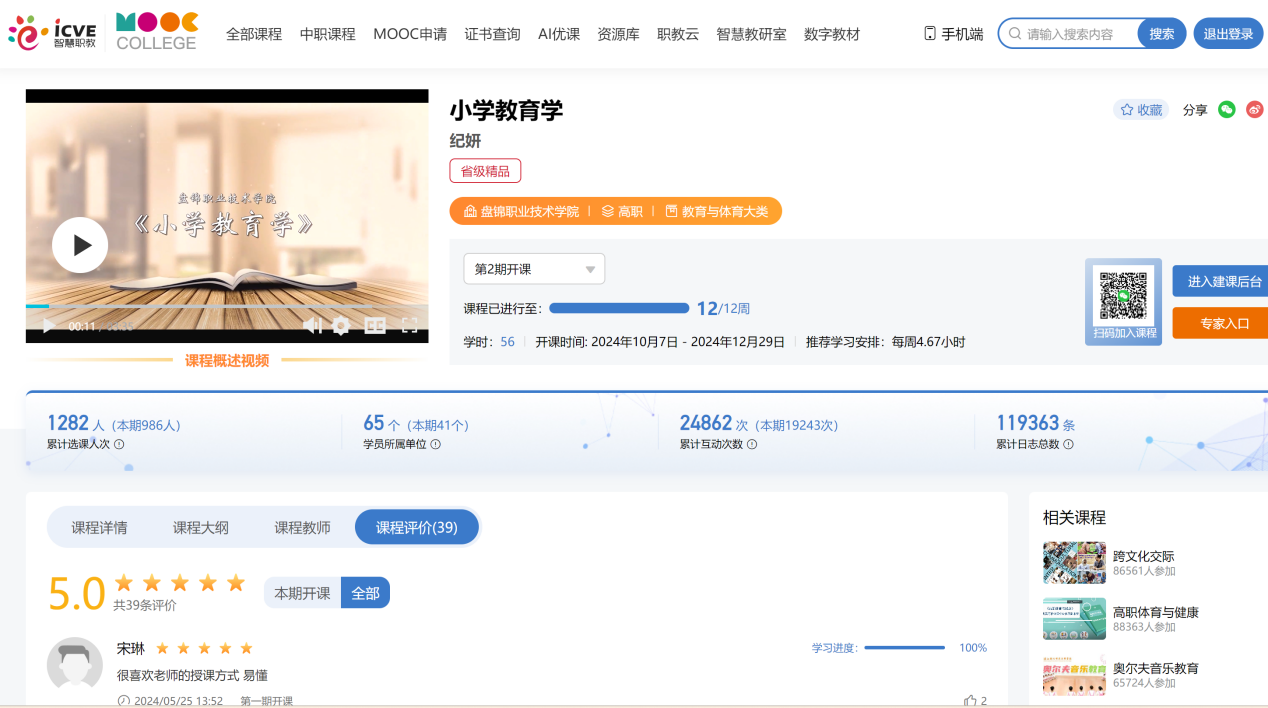Play the course overview video
The height and width of the screenshot is (708, 1268).
(80, 245)
